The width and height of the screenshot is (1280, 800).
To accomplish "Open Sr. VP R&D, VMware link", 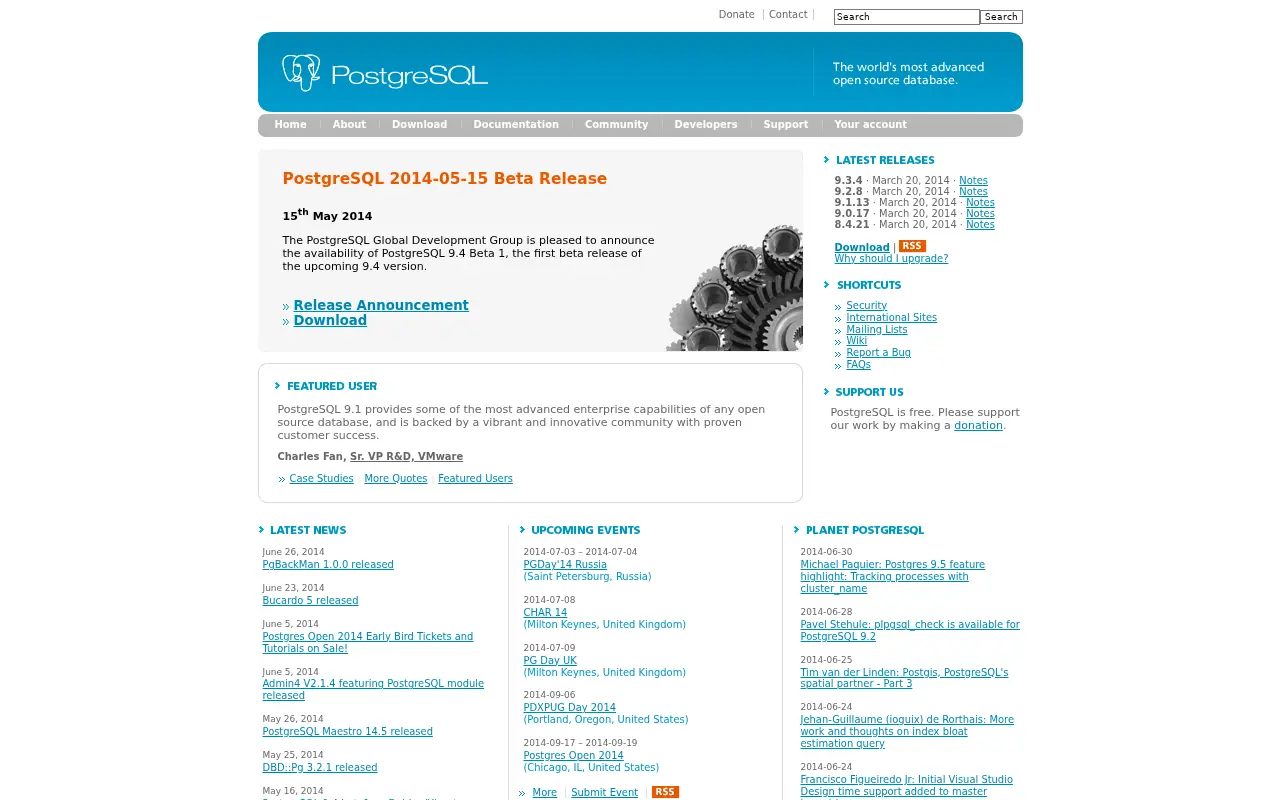I will tap(406, 457).
